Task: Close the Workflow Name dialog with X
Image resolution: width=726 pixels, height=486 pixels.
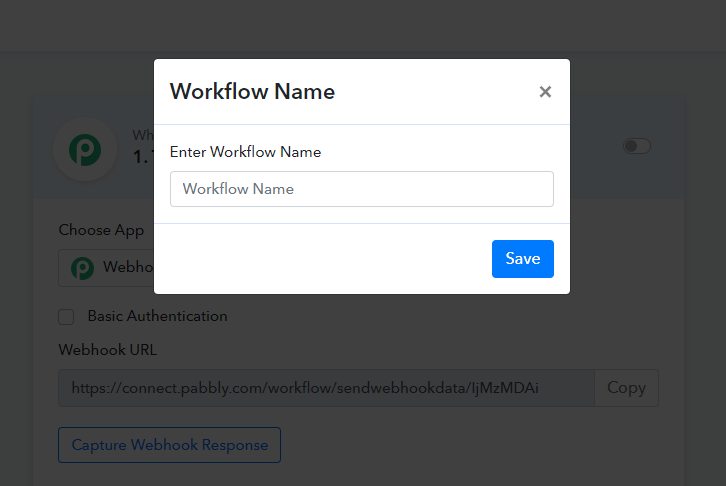Action: pyautogui.click(x=545, y=92)
